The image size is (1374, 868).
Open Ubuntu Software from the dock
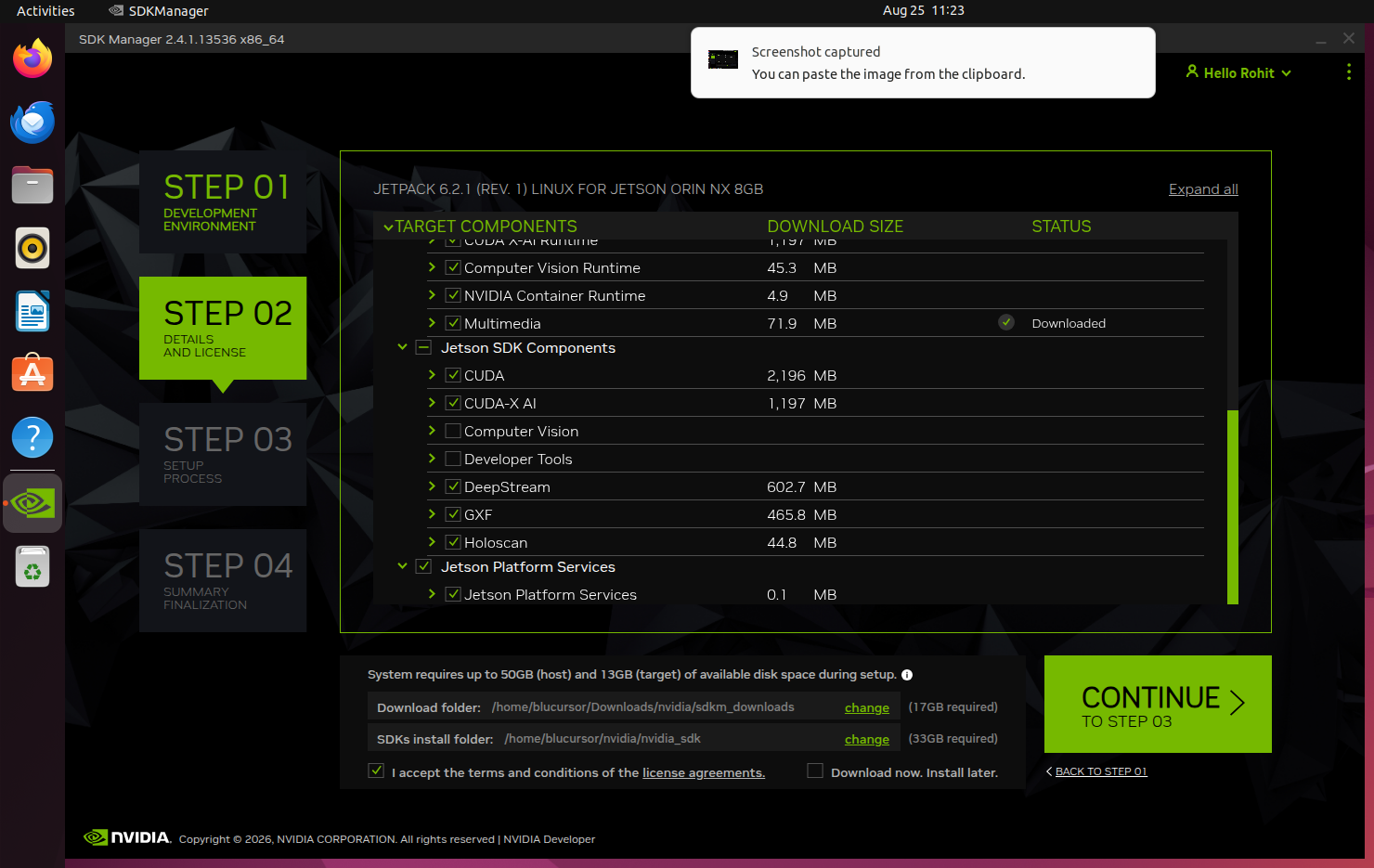(x=32, y=374)
